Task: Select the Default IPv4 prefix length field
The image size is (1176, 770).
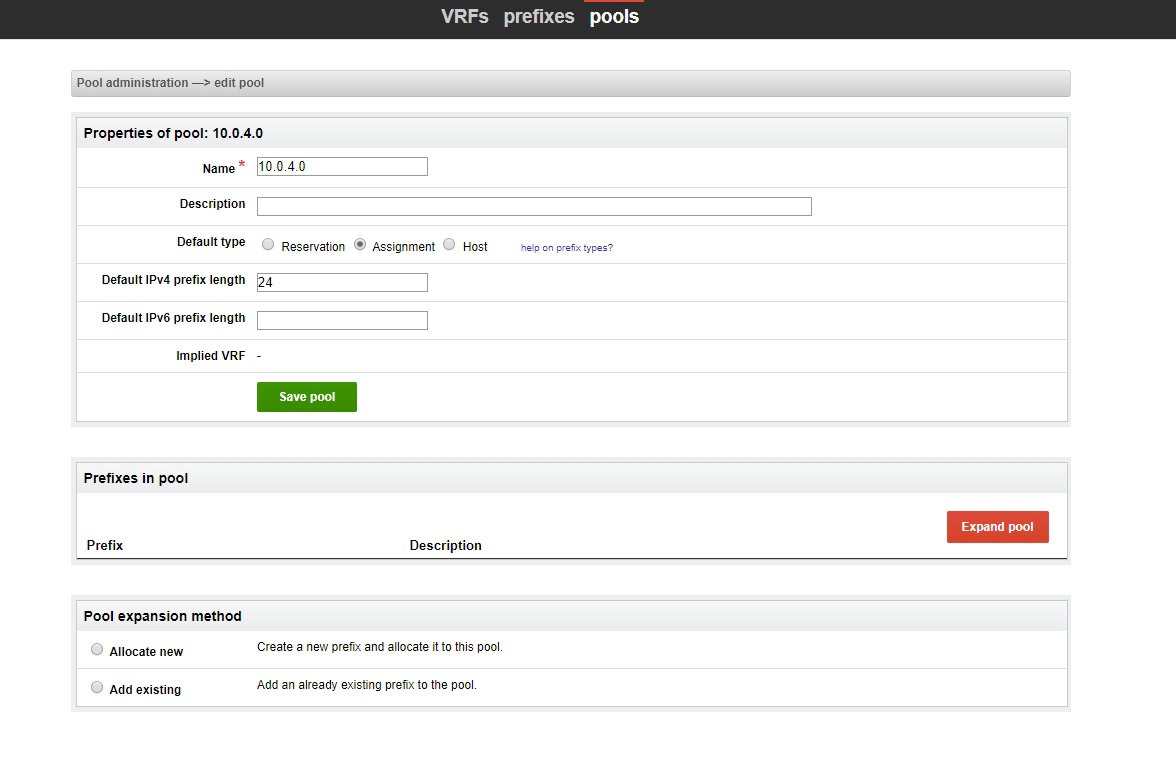Action: pos(341,282)
